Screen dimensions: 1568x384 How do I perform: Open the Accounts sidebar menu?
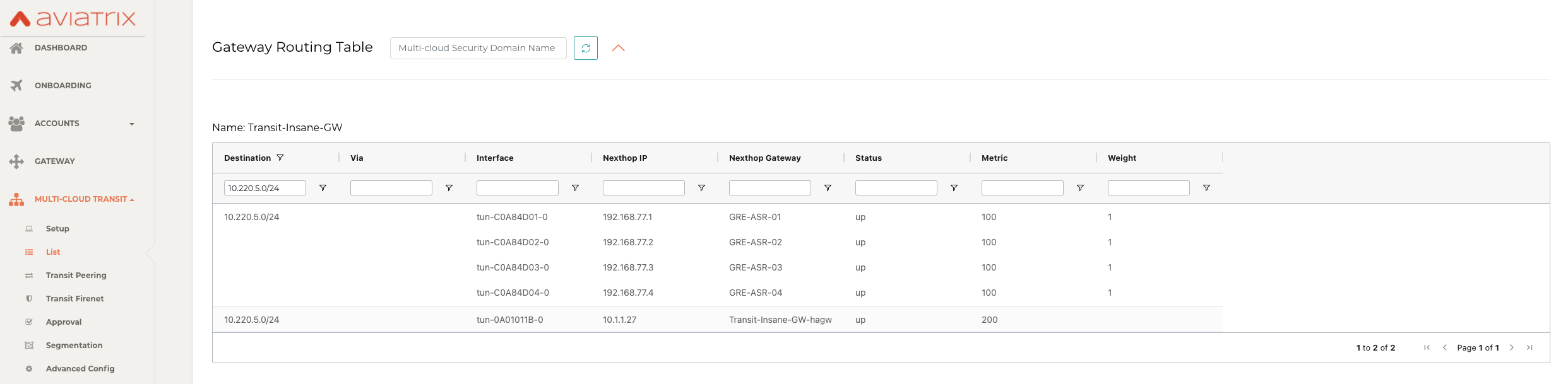pos(57,124)
